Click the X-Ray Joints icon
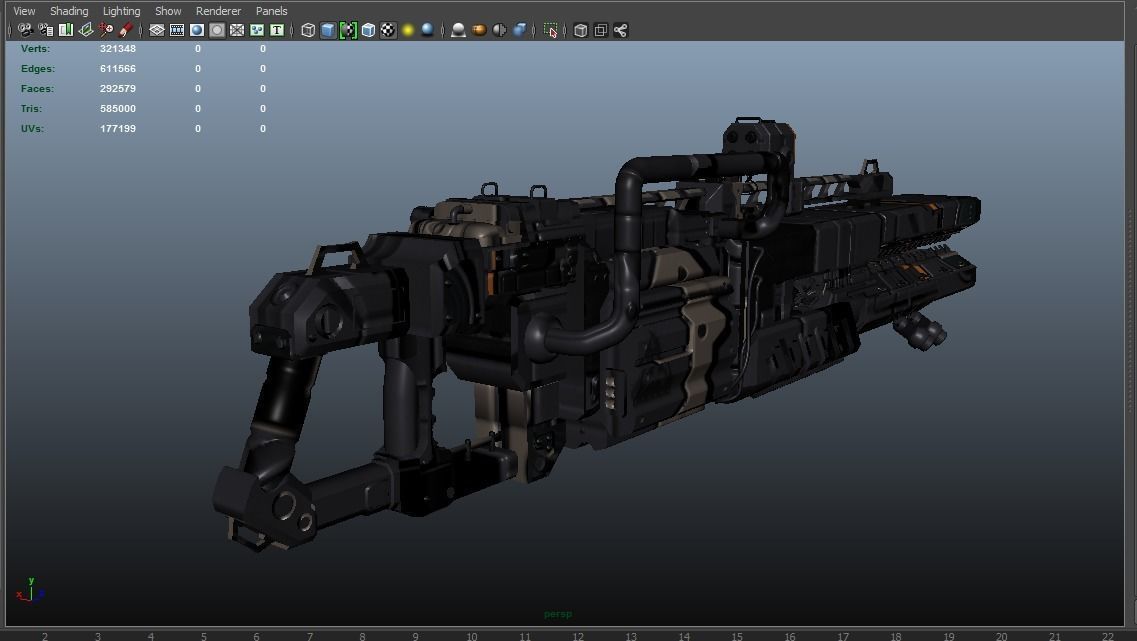 tap(621, 30)
